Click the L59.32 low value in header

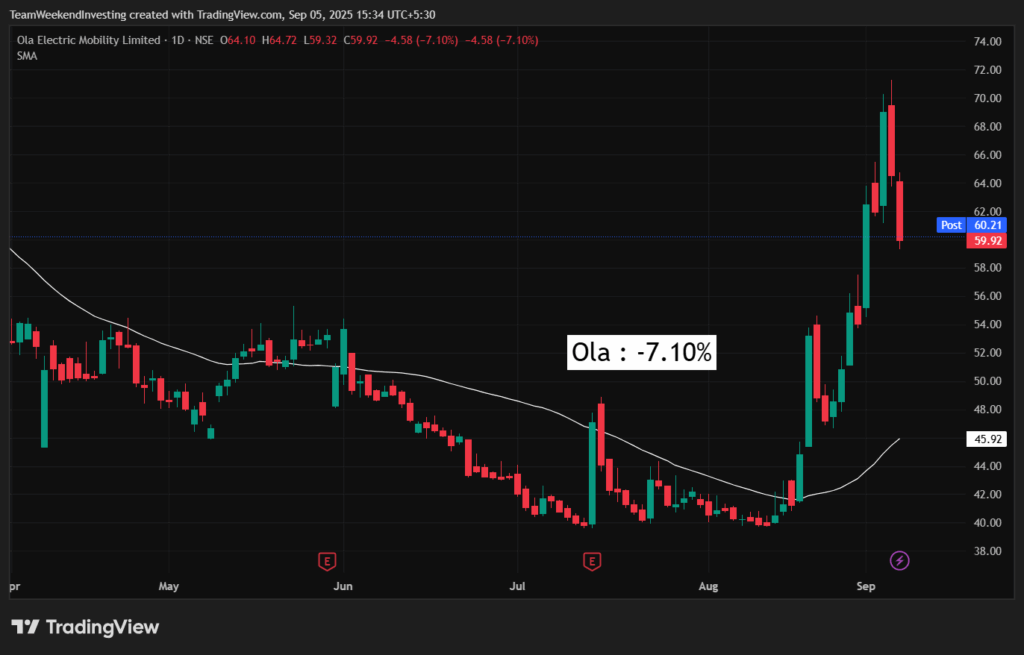320,40
